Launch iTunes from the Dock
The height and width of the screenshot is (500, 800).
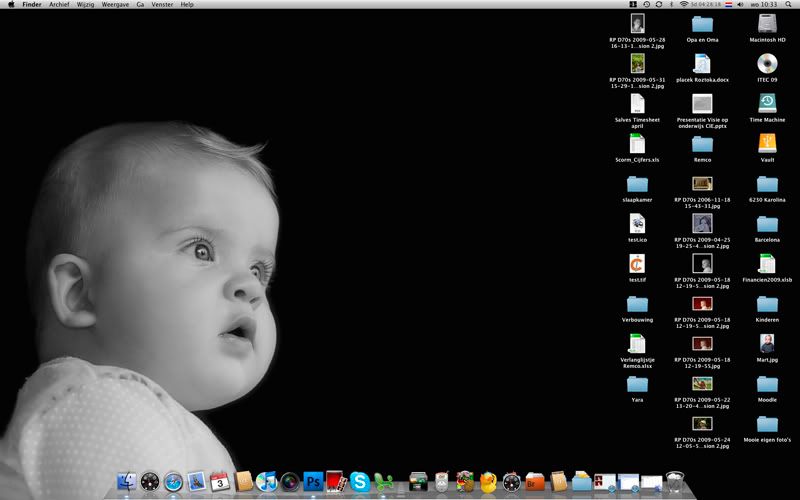(x=266, y=482)
